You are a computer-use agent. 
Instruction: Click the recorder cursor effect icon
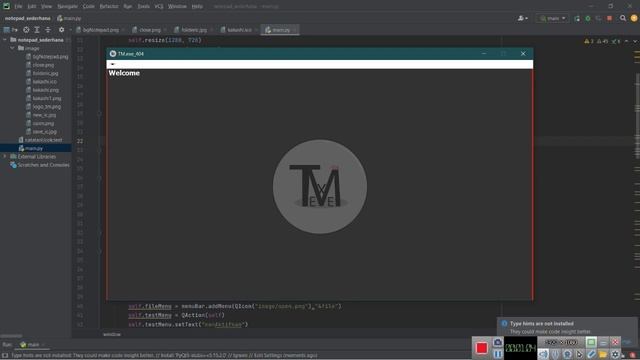click(579, 354)
